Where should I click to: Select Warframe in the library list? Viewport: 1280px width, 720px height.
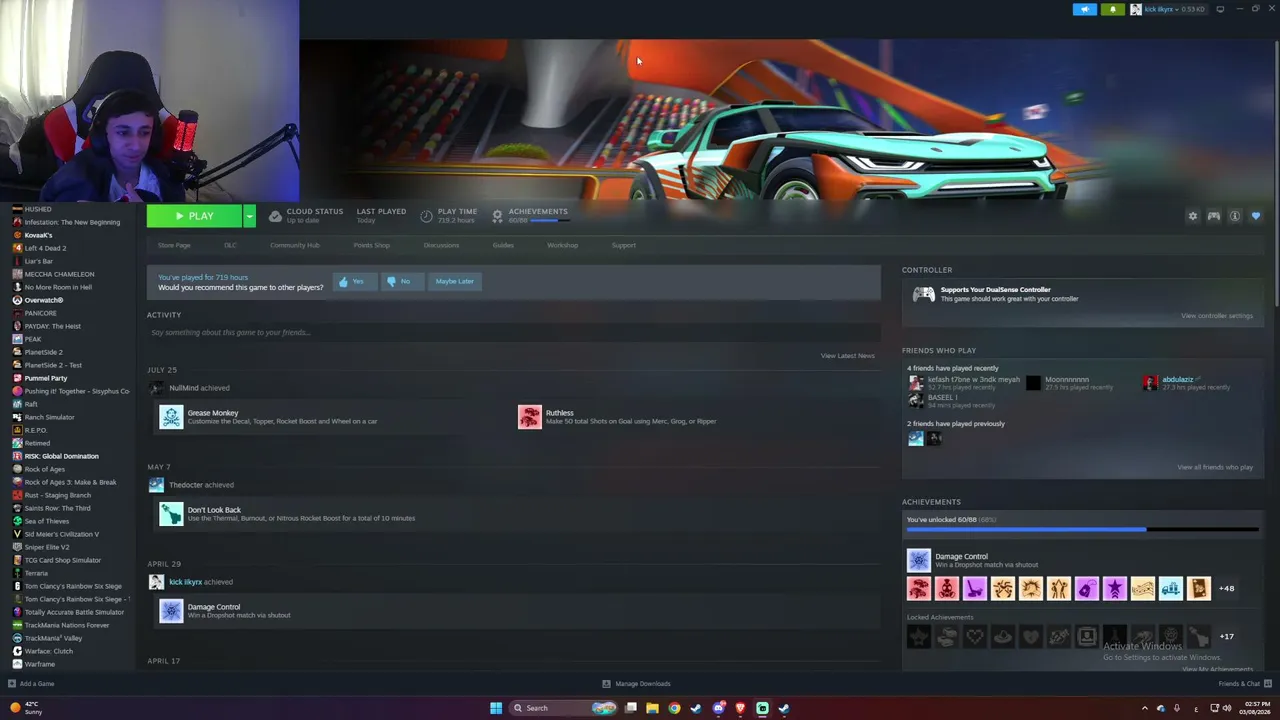click(x=39, y=664)
